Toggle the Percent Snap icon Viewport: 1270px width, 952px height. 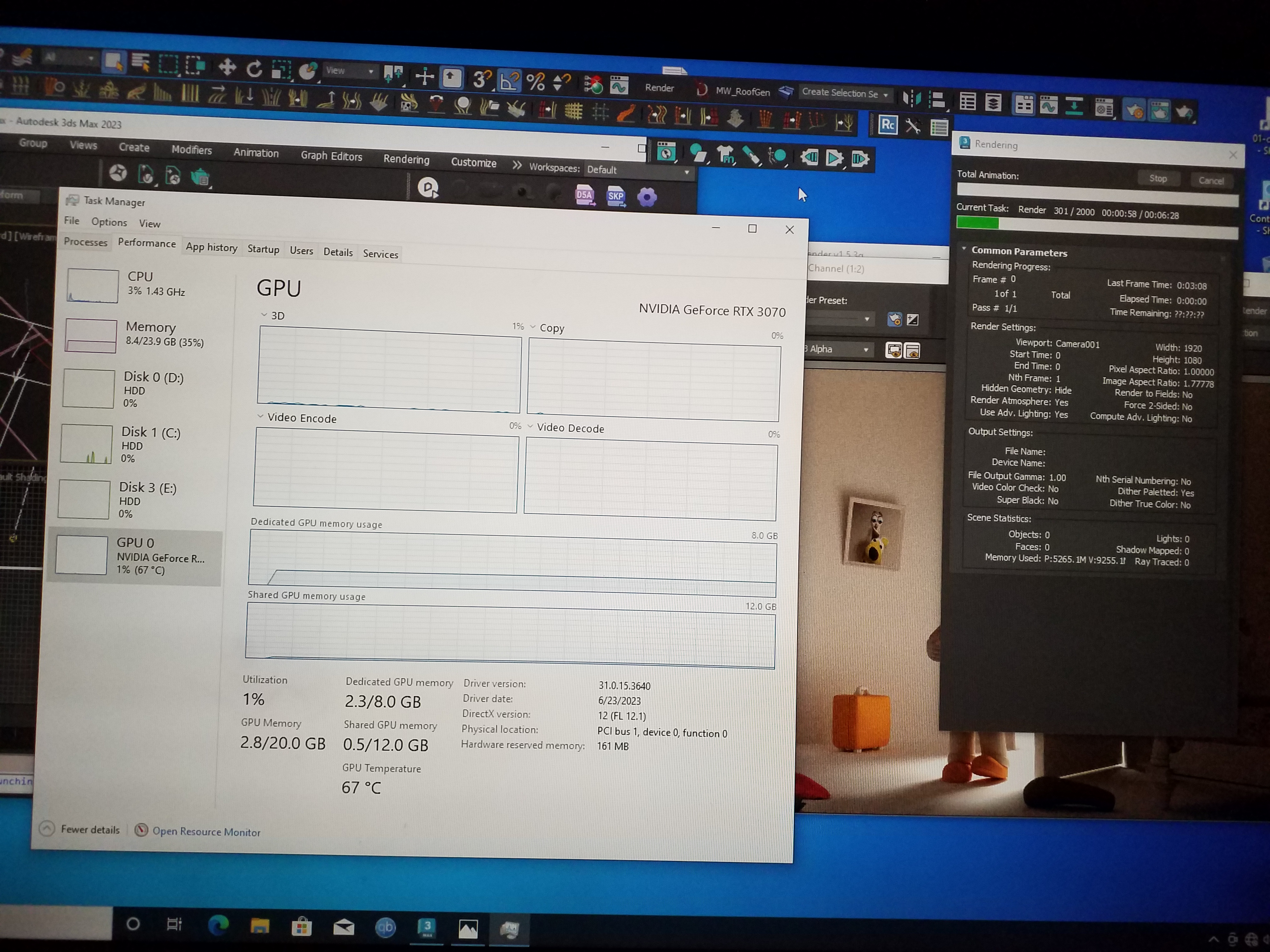[536, 82]
